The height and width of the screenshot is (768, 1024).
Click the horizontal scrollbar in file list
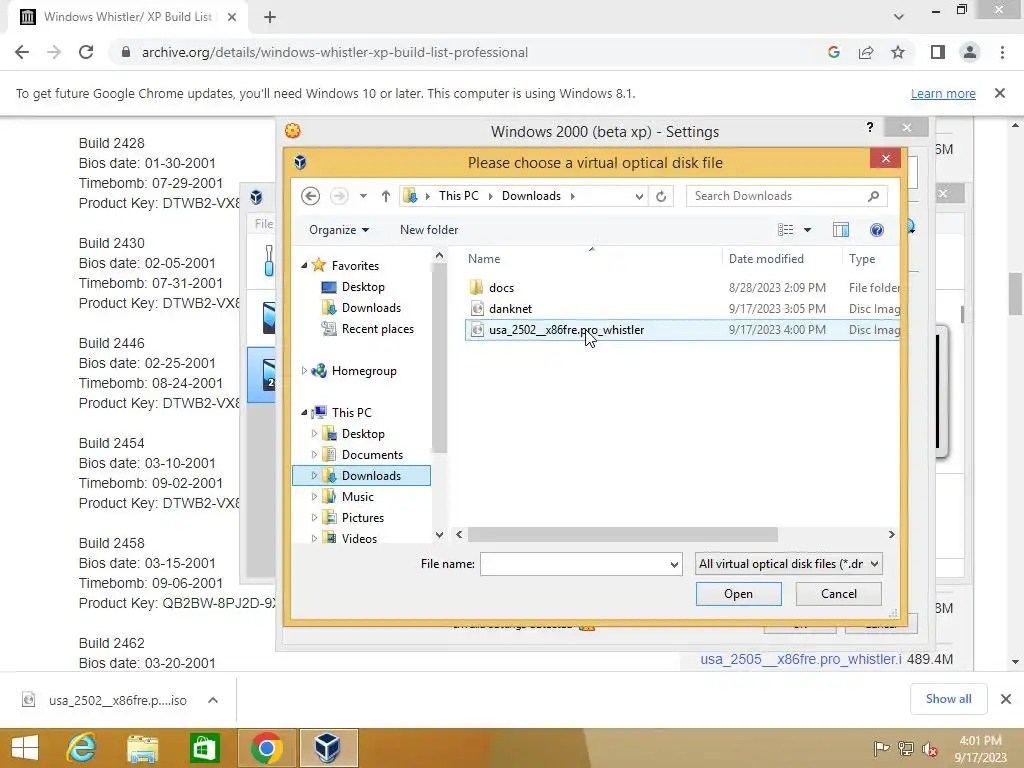(x=622, y=534)
